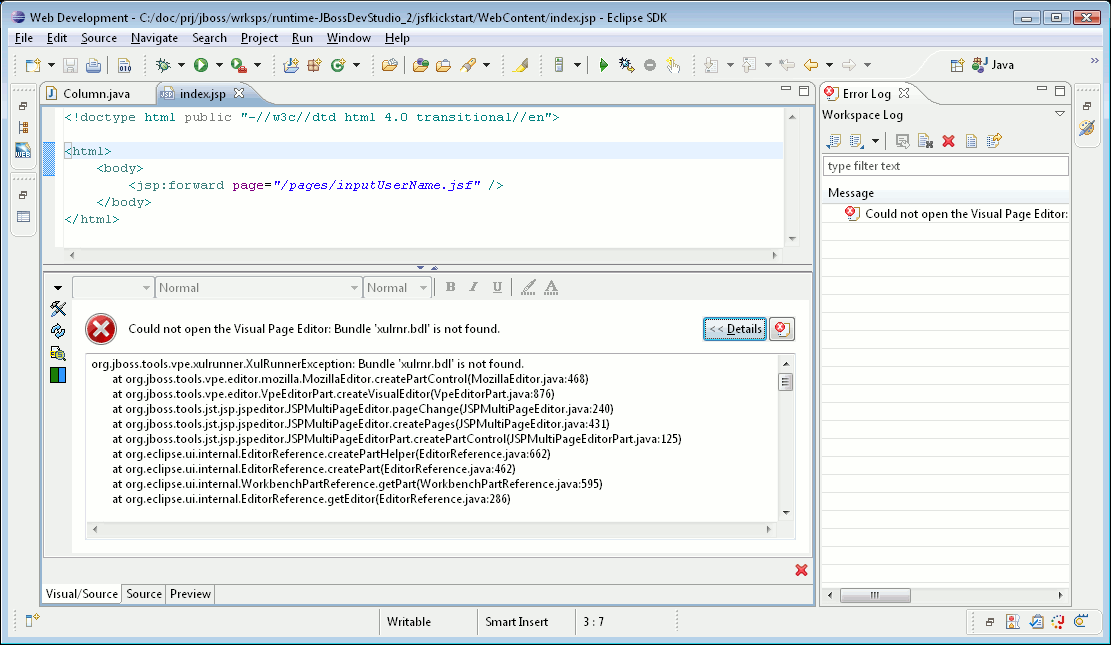Click the New Java Class icon
This screenshot has height=645, width=1111.
tap(338, 65)
